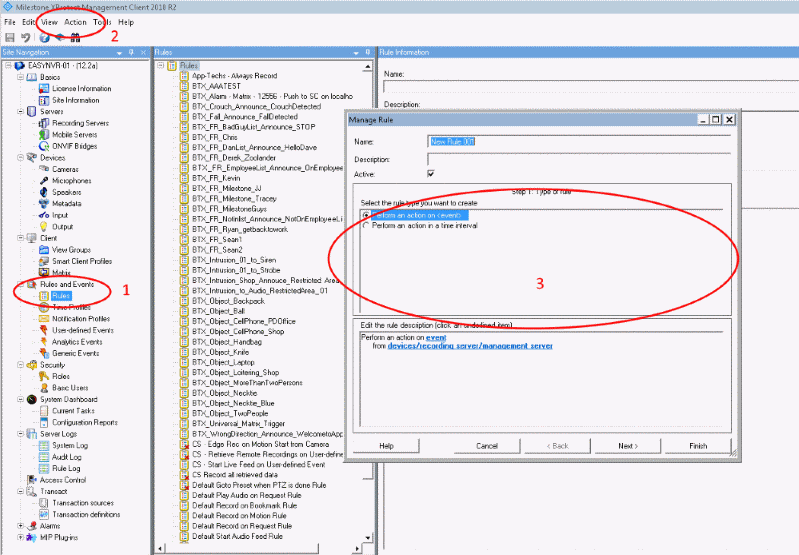
Task: Click the Save toolbar icon
Action: point(10,37)
